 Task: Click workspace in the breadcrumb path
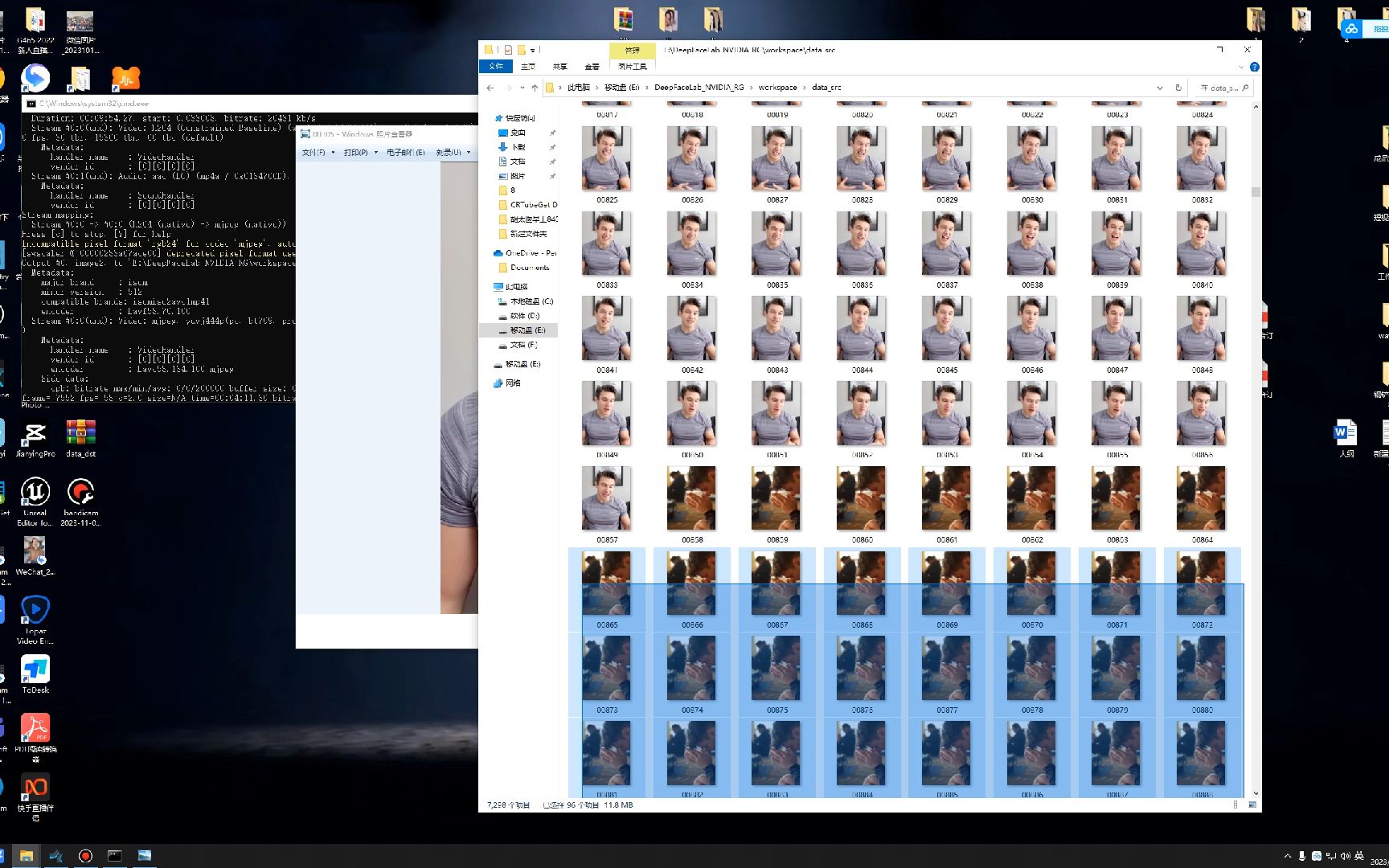click(x=777, y=88)
